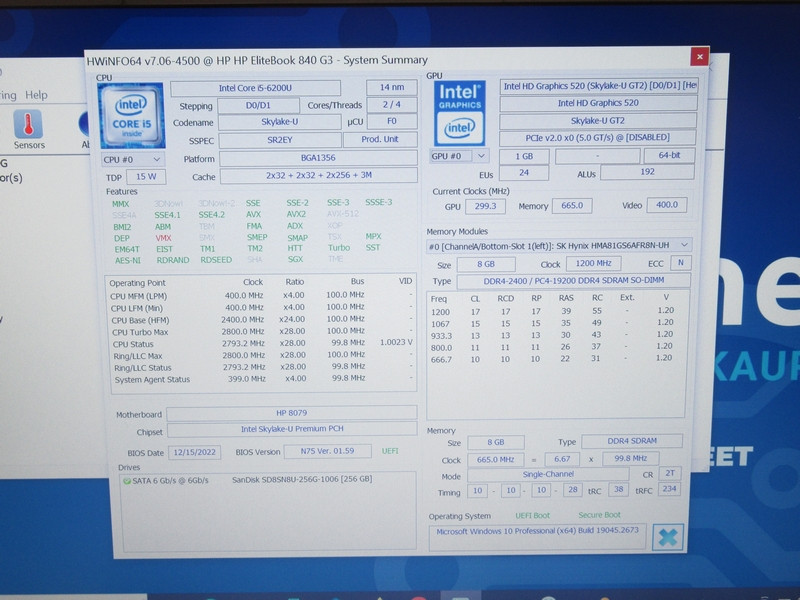Click the µCU F0 value
This screenshot has height=600, width=800.
tap(392, 121)
